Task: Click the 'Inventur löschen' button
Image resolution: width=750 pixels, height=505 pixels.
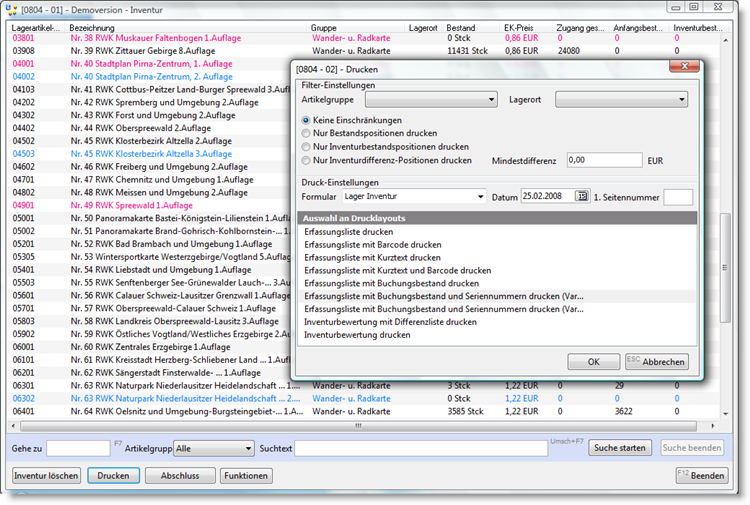Action: click(x=46, y=476)
